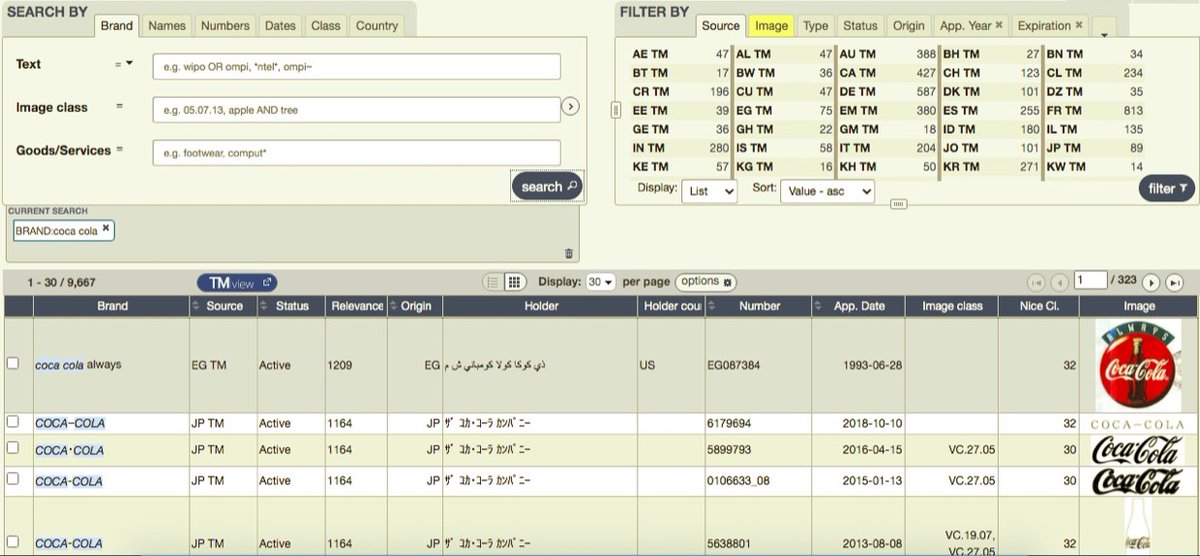Focus the Goods/Services input
1200x556 pixels.
[x=356, y=152]
